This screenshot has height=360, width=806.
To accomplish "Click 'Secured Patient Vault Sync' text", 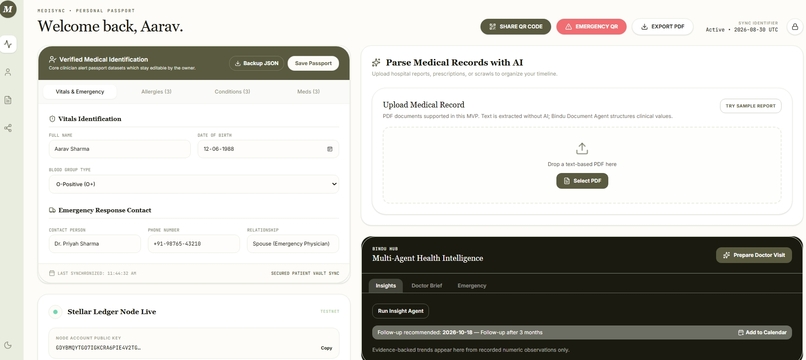I will (305, 274).
